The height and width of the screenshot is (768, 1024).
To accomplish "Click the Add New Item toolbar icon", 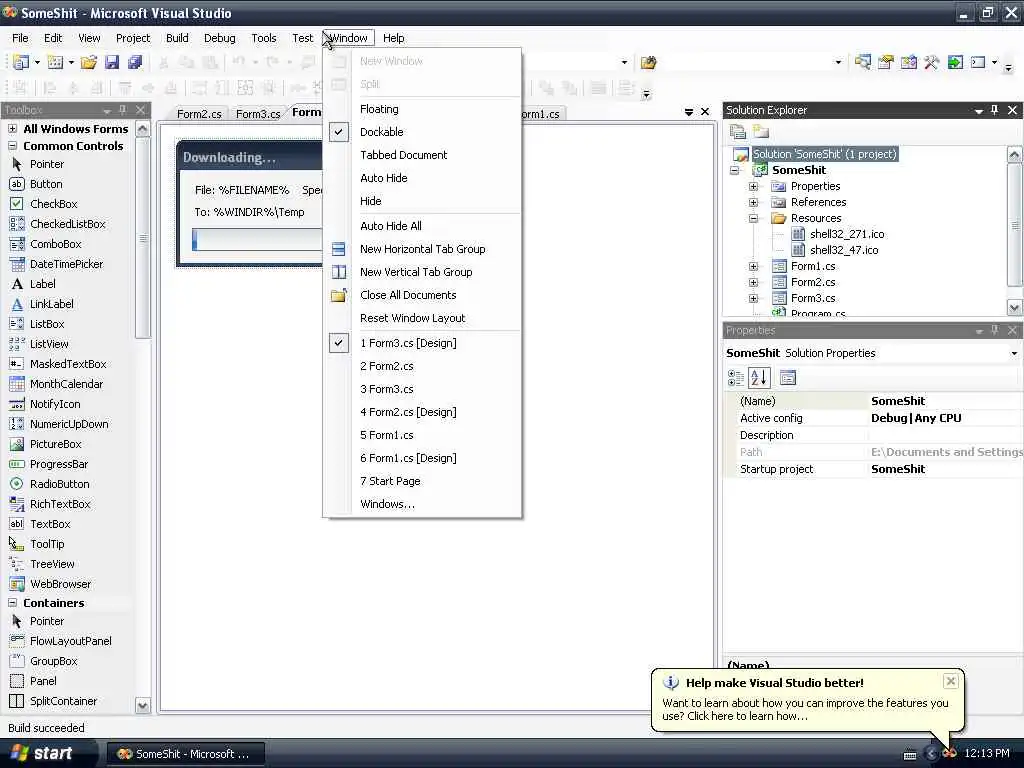I will tap(56, 62).
